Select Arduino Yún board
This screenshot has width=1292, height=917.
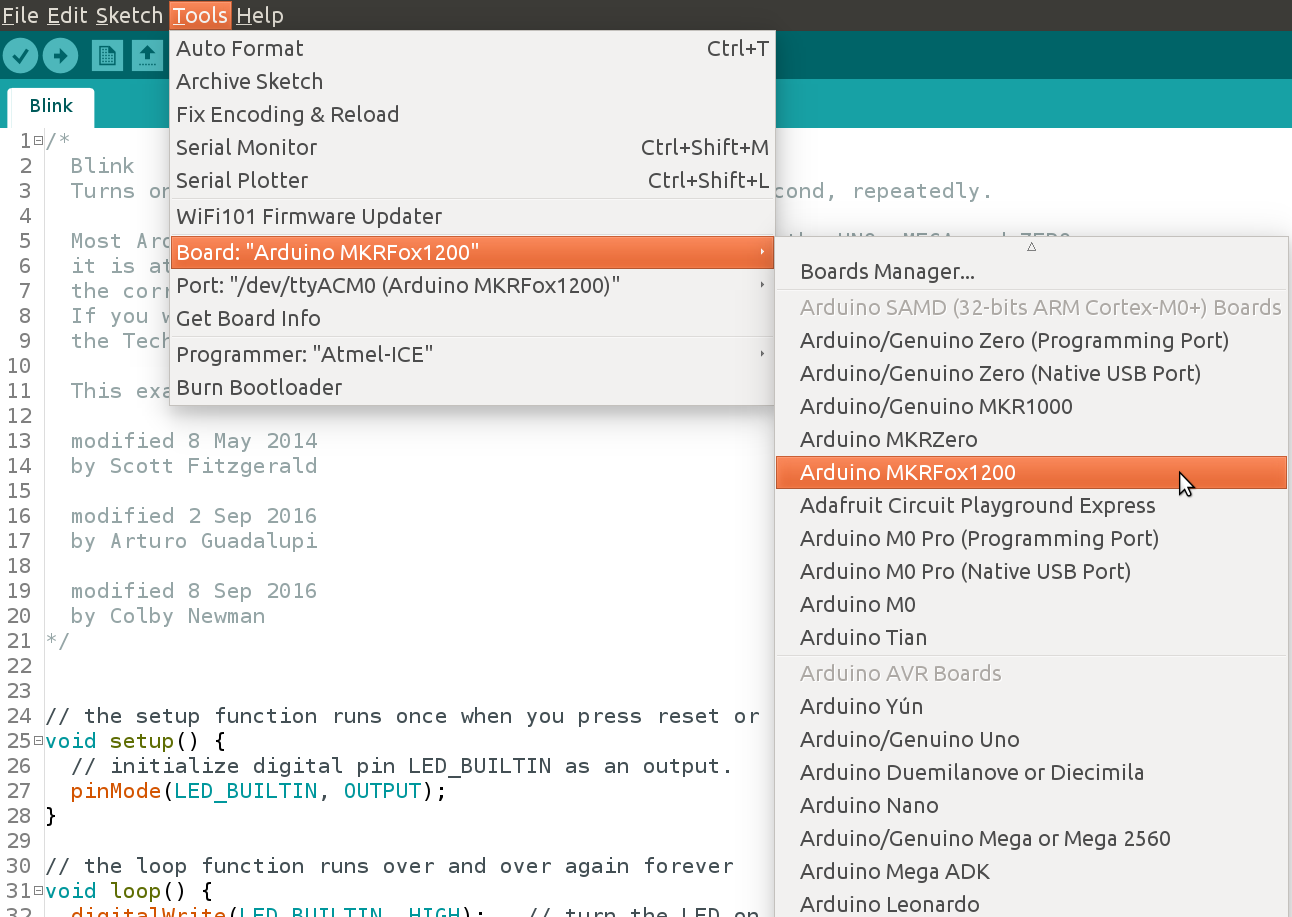pyautogui.click(x=1031, y=706)
